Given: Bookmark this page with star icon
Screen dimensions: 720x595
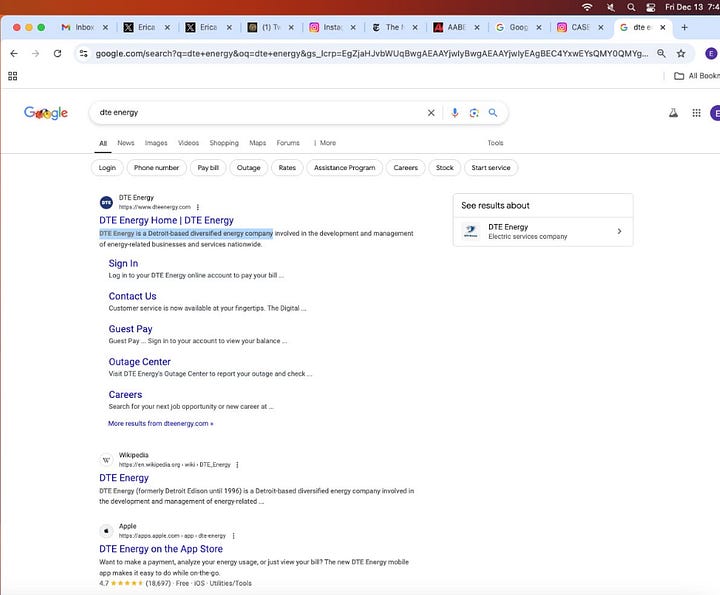Looking at the screenshot, I should (x=681, y=54).
